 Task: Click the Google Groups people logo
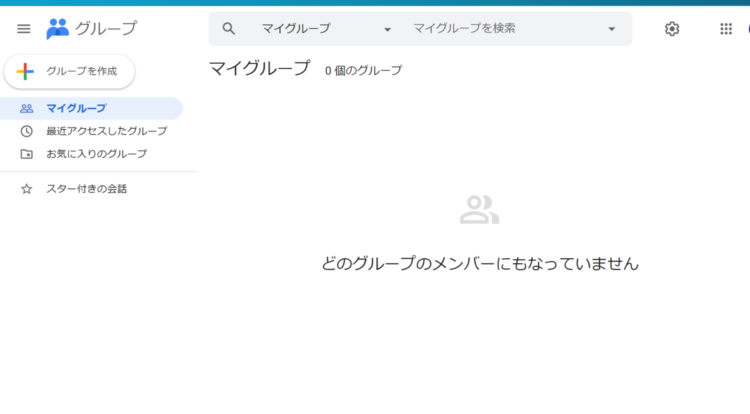click(x=57, y=29)
